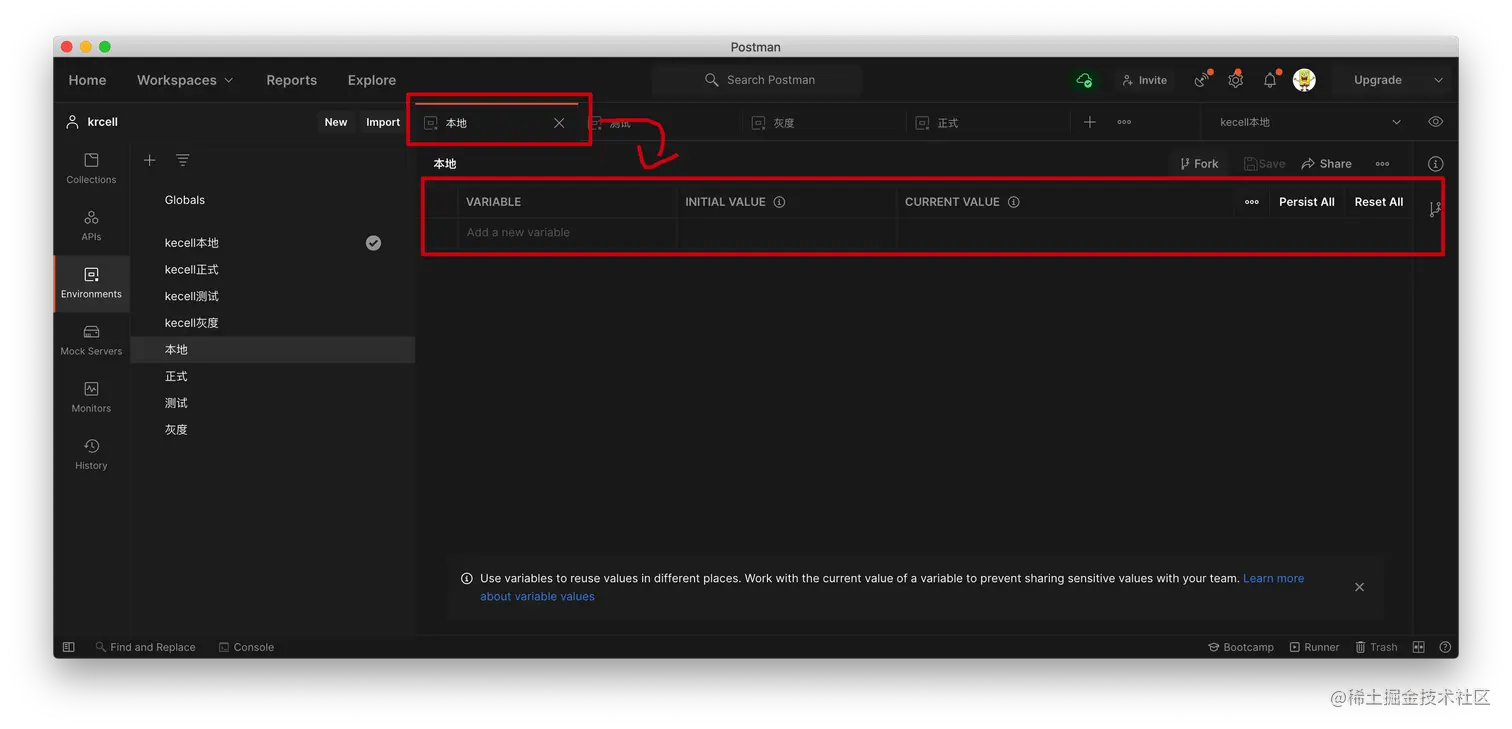Click the Share button
Image resolution: width=1512 pixels, height=729 pixels.
[x=1326, y=164]
